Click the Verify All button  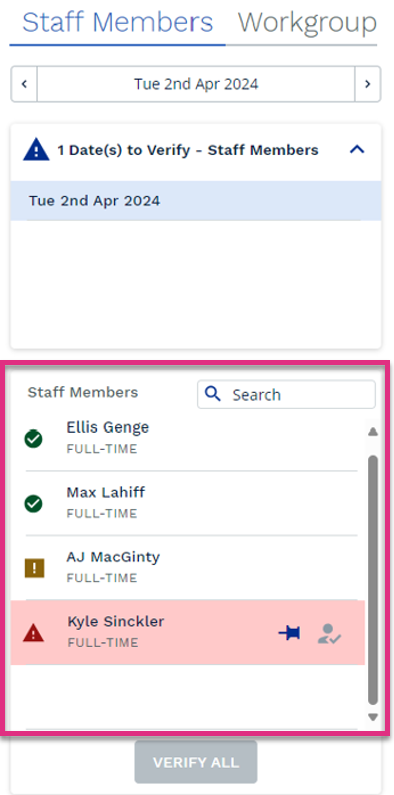click(196, 762)
